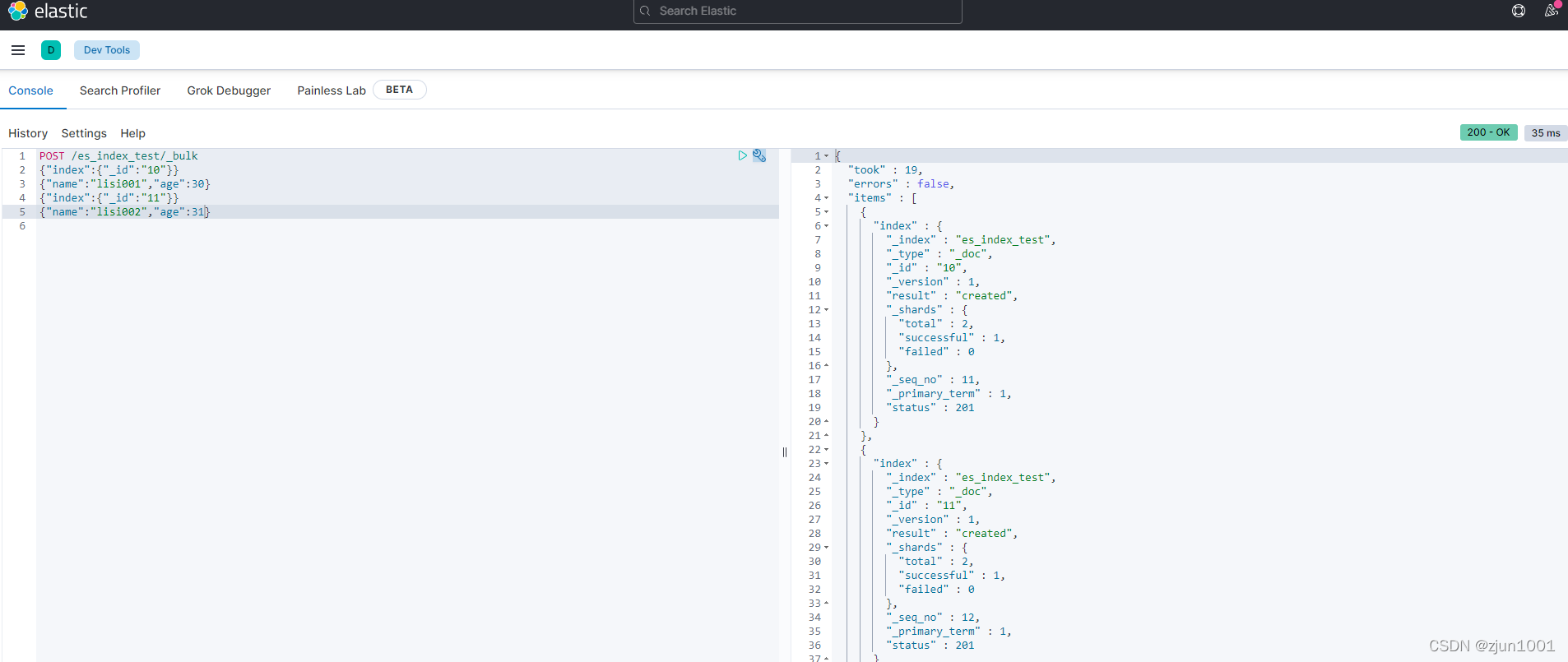The image size is (1568, 662).
Task: Collapse response line 1 root object
Action: (827, 156)
